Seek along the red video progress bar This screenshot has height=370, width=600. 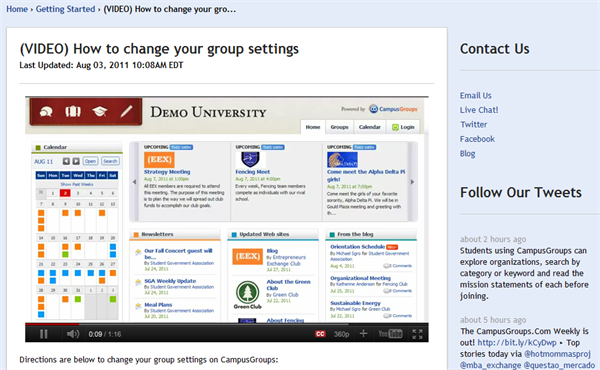coord(52,324)
